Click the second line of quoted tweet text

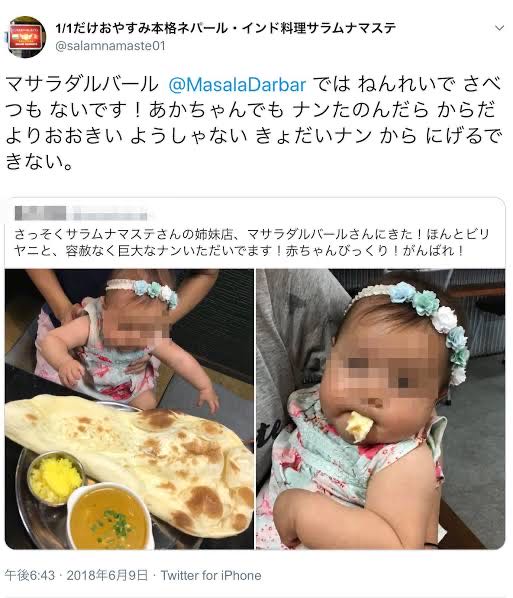[x=240, y=251]
